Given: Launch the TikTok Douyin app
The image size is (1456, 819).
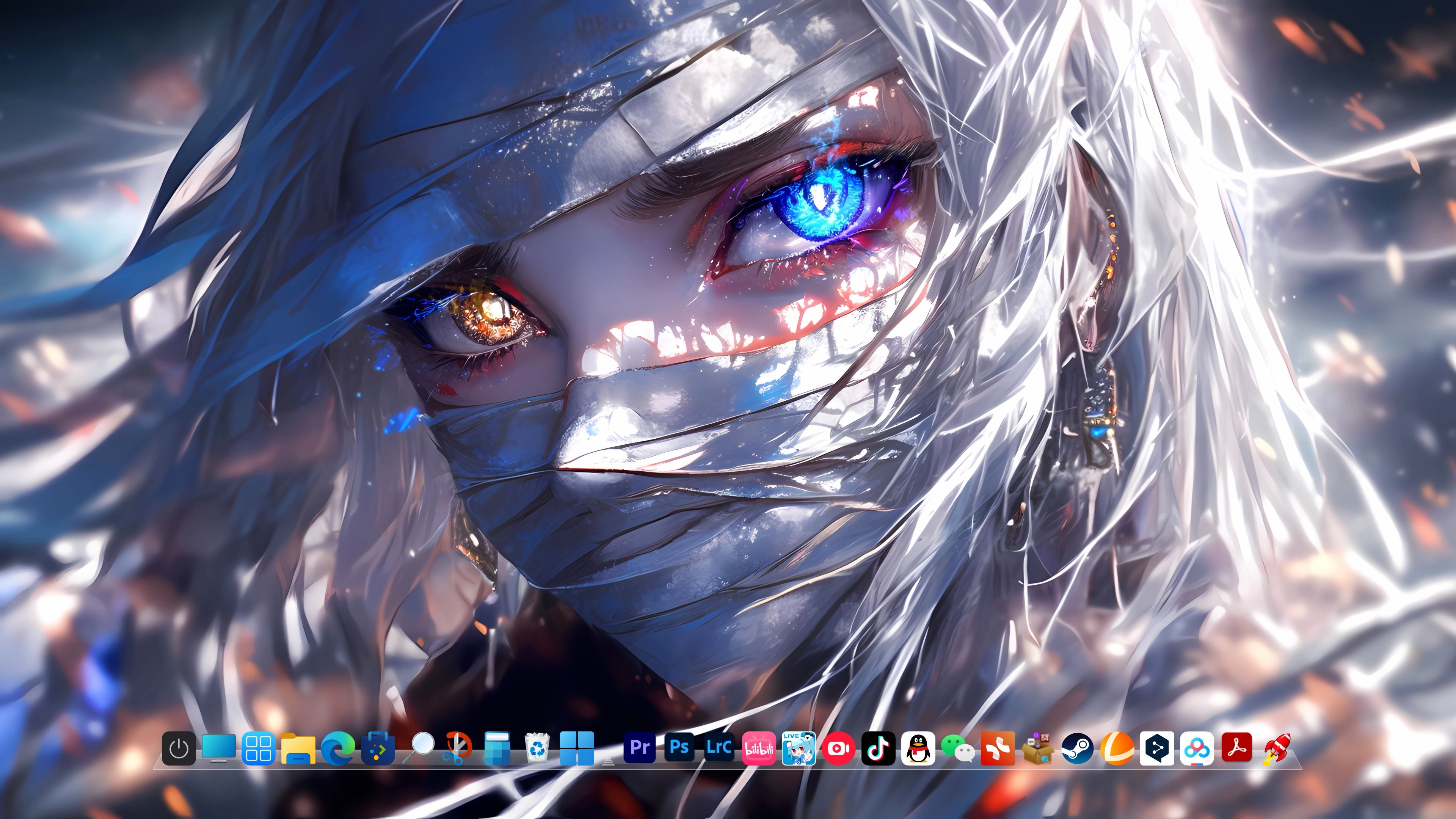Looking at the screenshot, I should pos(878,748).
